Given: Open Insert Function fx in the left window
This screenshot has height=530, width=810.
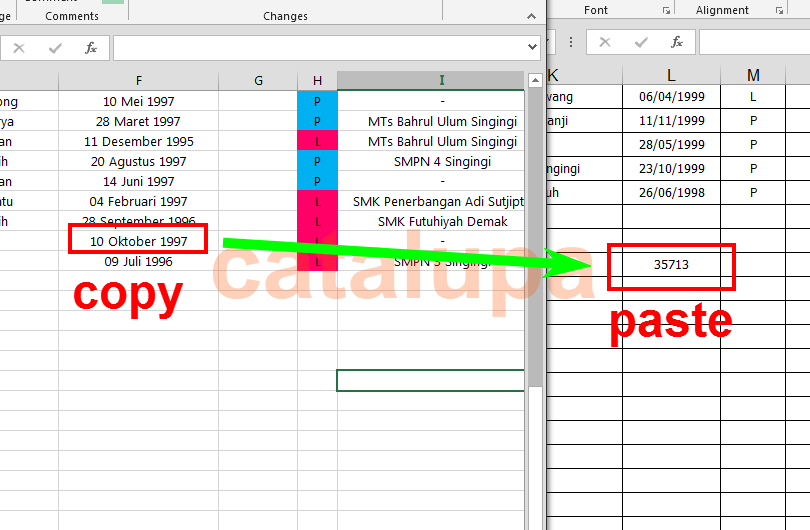Looking at the screenshot, I should point(91,49).
